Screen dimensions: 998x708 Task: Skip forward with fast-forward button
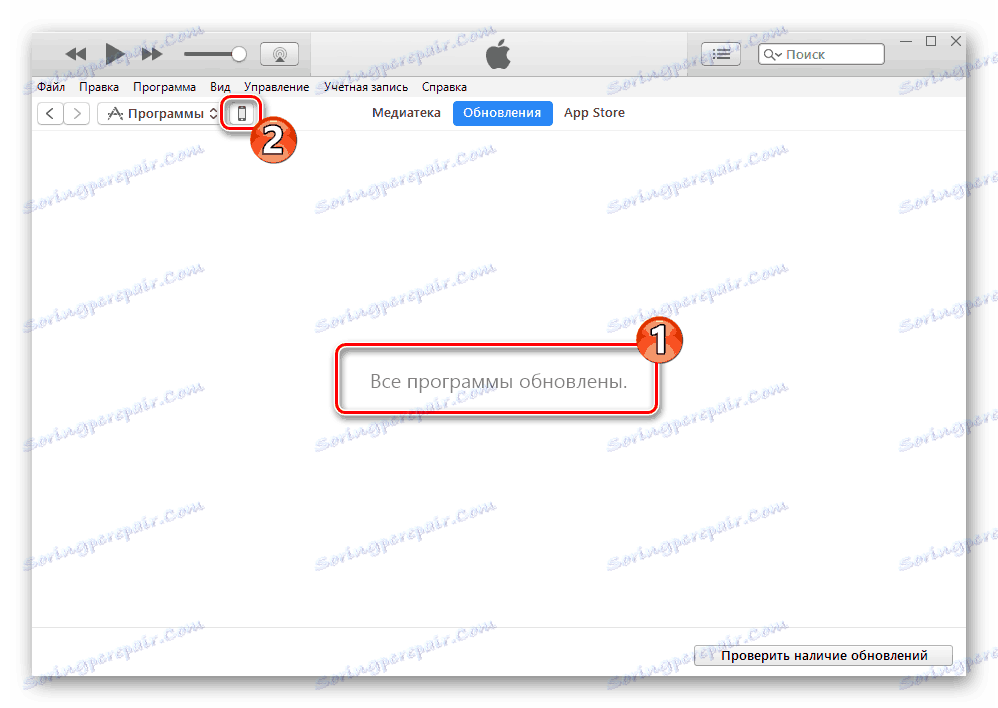[x=152, y=54]
